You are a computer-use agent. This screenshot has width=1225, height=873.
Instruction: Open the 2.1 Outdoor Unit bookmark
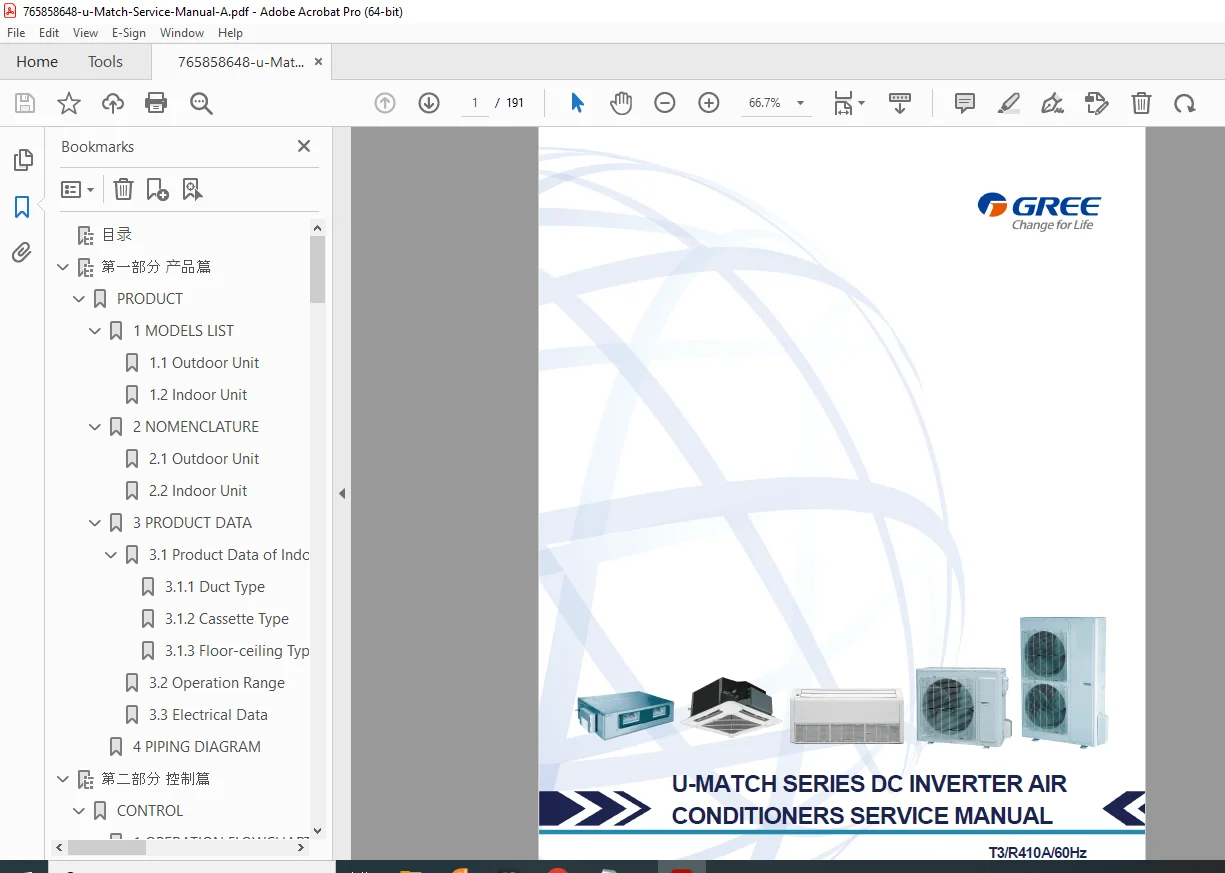(204, 459)
